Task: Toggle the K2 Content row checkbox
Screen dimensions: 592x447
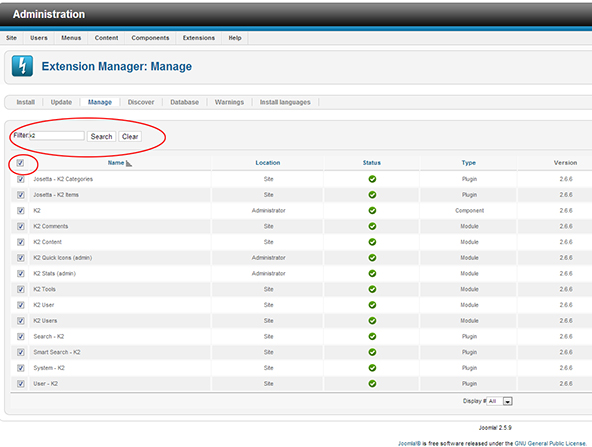Action: click(21, 242)
